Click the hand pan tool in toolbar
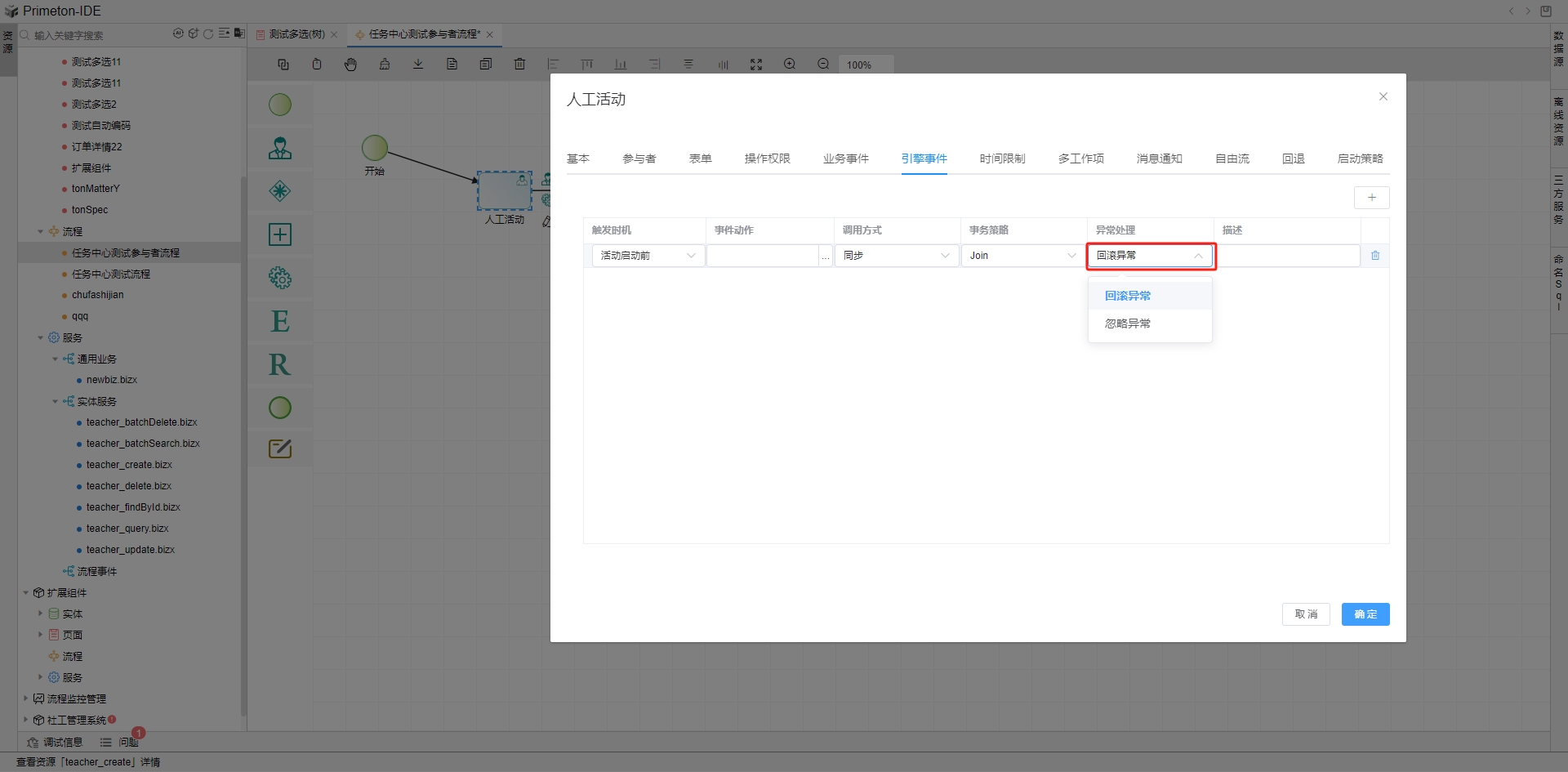 coord(350,65)
